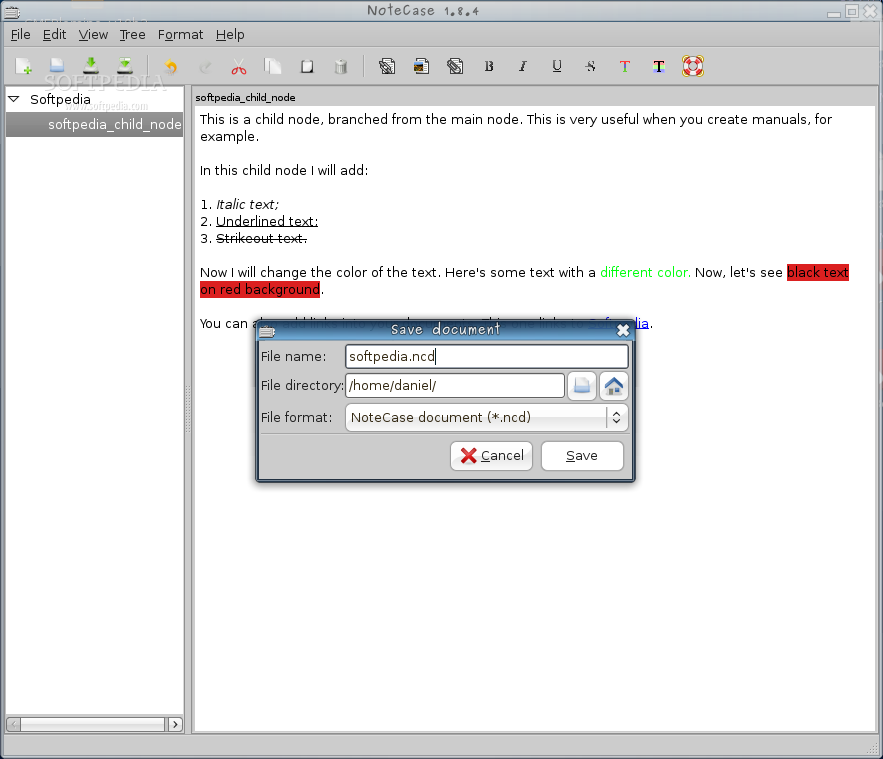Click the Save document toolbar icon
The image size is (883, 759).
pyautogui.click(x=91, y=66)
